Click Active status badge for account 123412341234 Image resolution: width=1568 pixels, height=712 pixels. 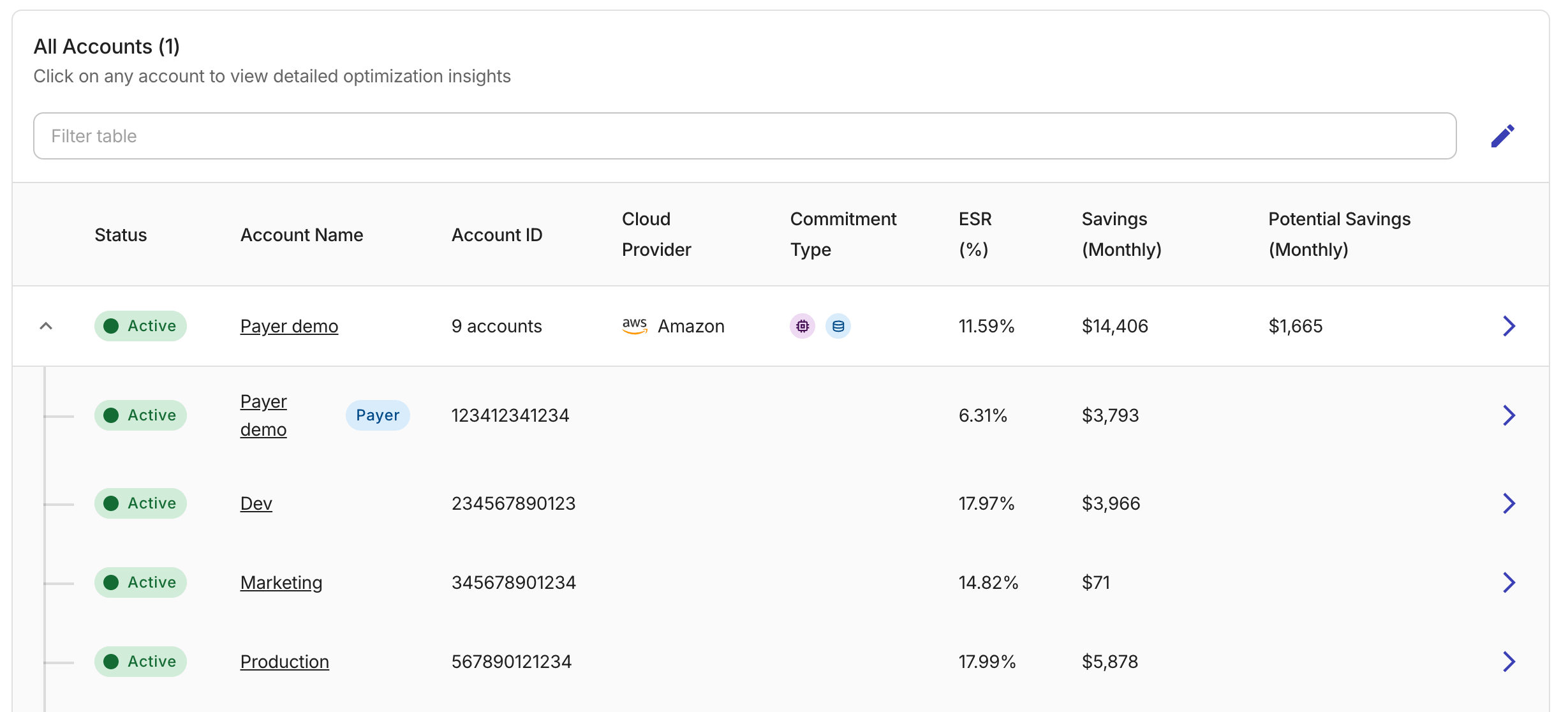coord(140,415)
